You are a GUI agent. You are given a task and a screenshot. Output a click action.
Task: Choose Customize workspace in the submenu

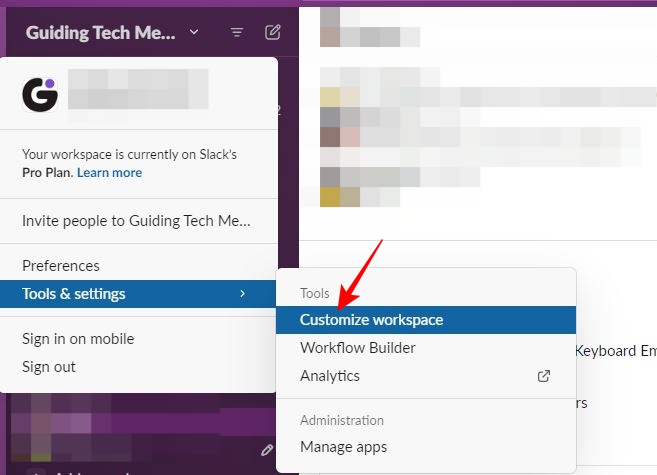pyautogui.click(x=426, y=320)
